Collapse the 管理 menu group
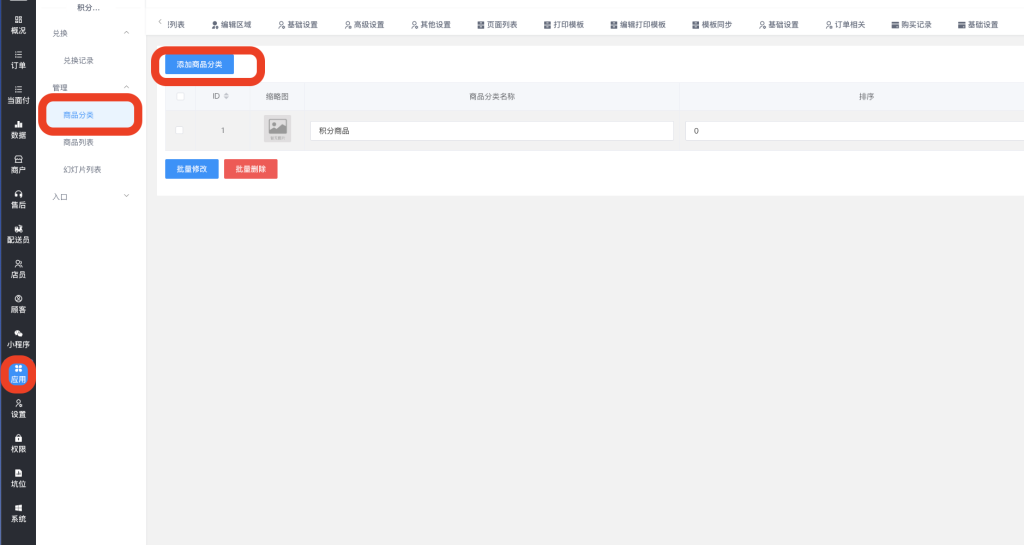Image resolution: width=1024 pixels, height=545 pixels. point(126,88)
